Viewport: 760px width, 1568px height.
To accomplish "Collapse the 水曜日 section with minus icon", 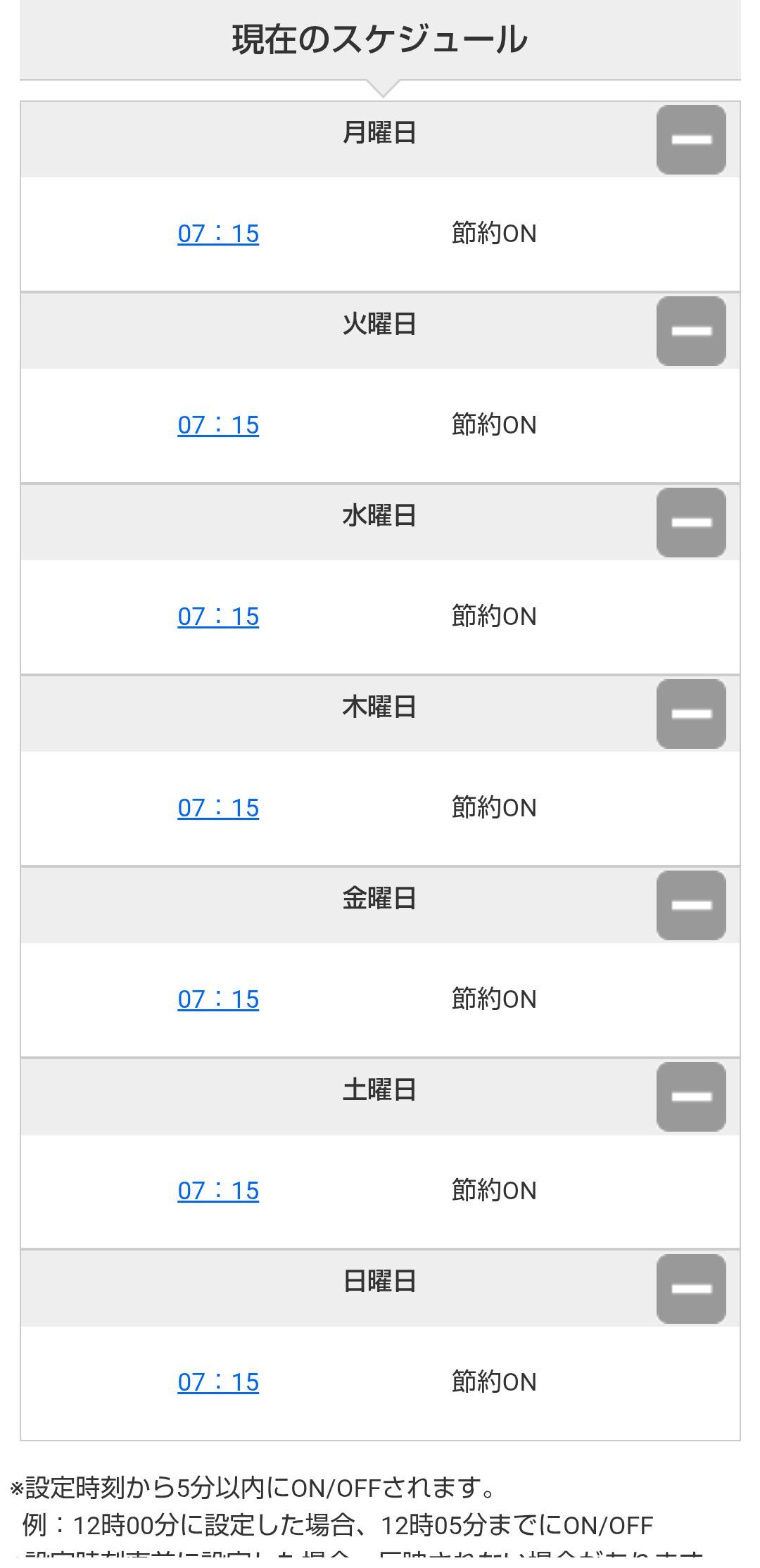I will tap(690, 522).
